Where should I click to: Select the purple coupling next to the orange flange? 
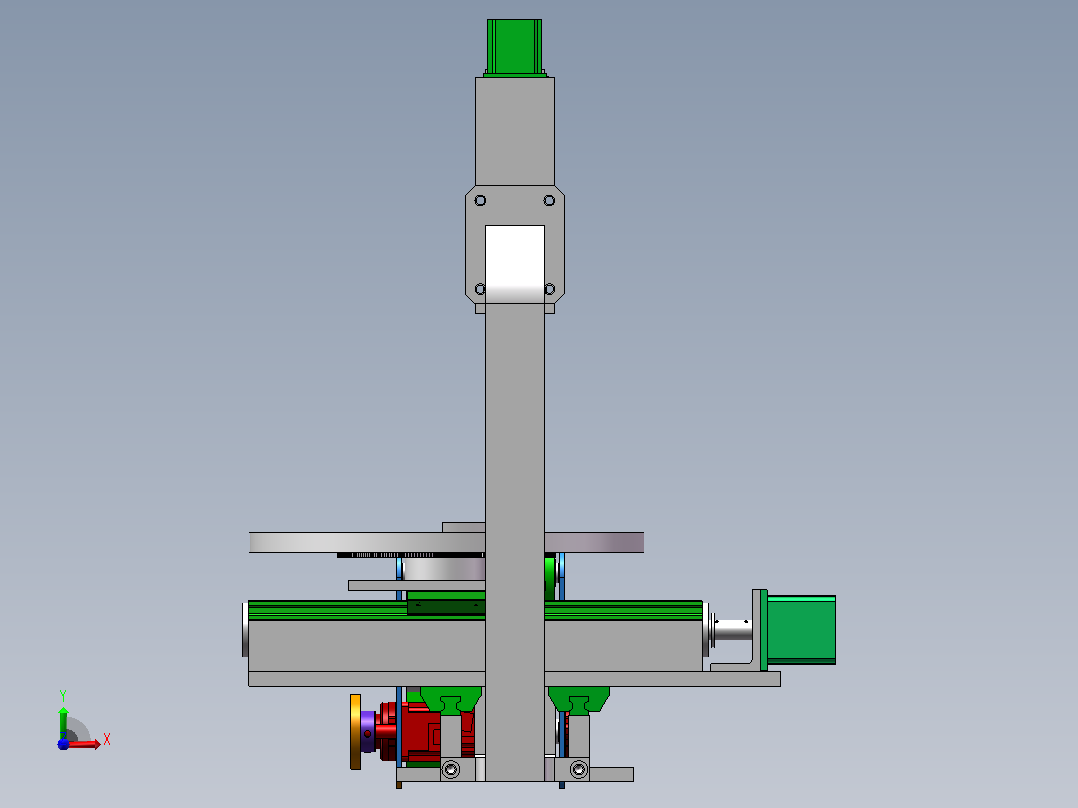(x=368, y=732)
